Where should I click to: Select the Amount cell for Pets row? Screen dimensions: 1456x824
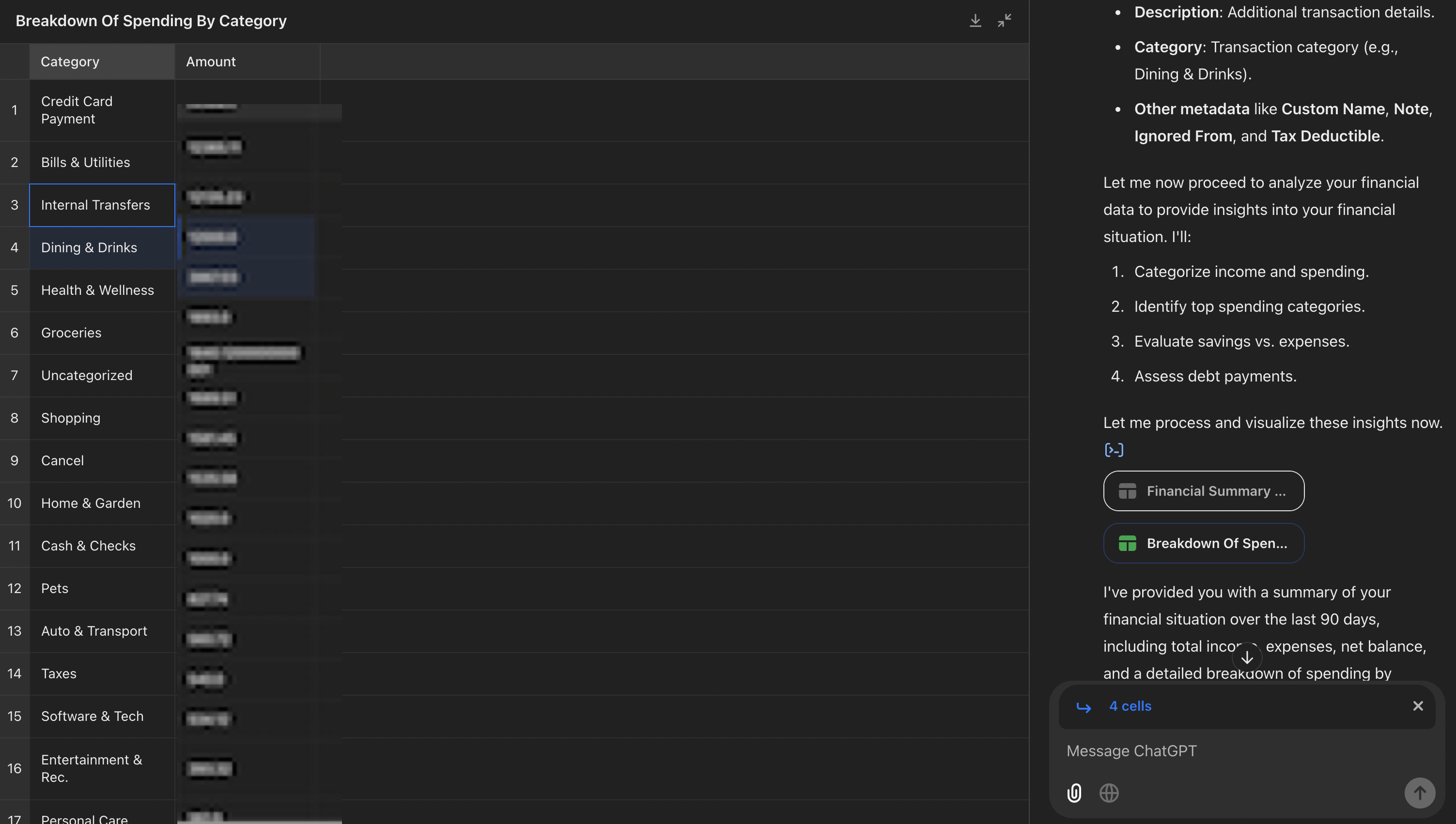click(x=248, y=589)
